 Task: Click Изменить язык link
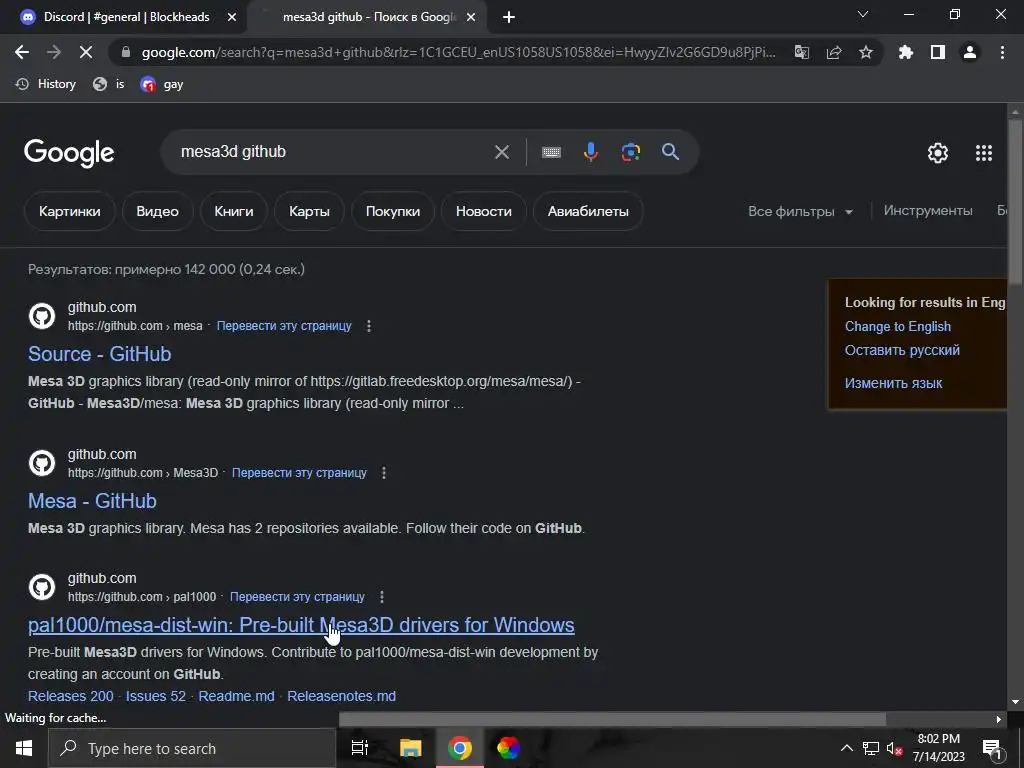click(893, 383)
